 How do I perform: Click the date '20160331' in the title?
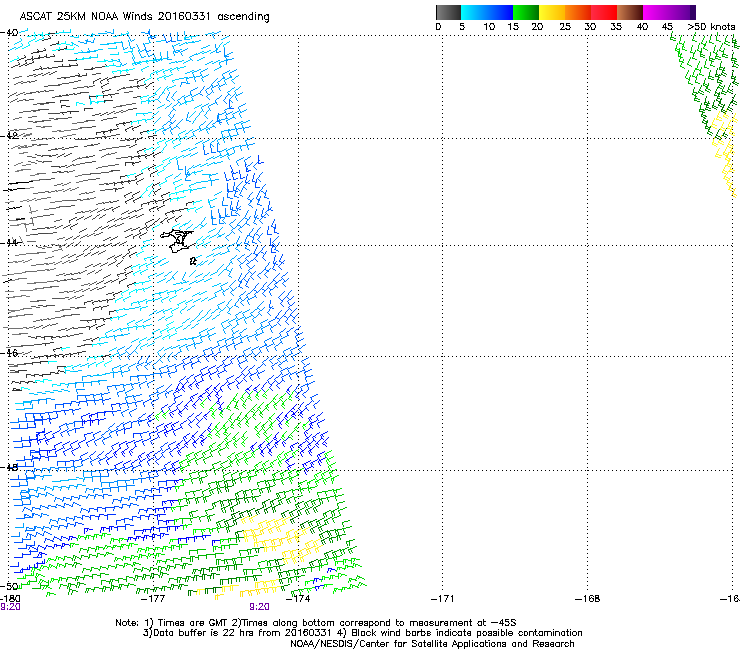pos(185,17)
